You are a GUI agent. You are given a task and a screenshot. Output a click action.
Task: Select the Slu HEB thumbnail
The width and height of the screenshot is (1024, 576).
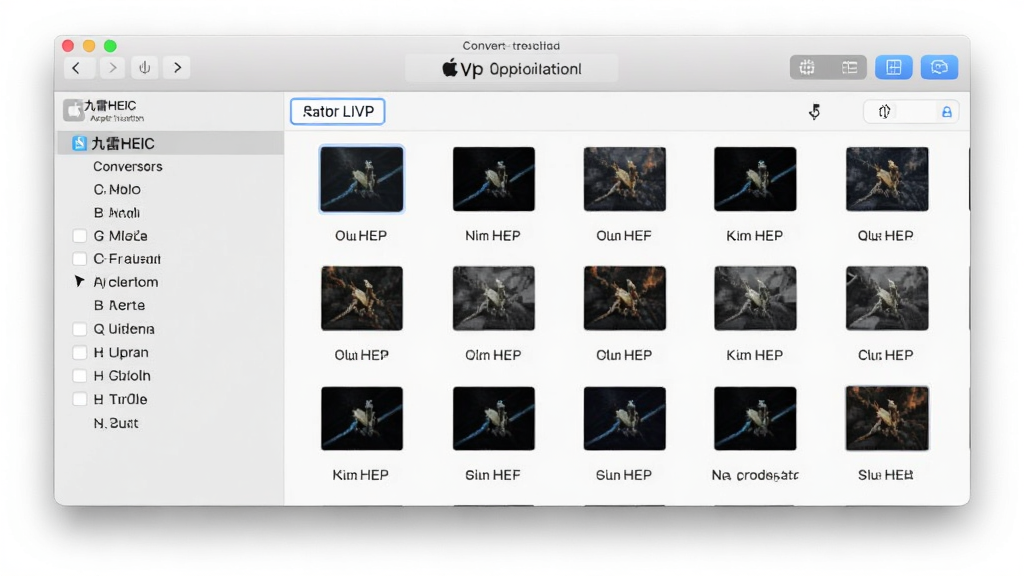(887, 419)
